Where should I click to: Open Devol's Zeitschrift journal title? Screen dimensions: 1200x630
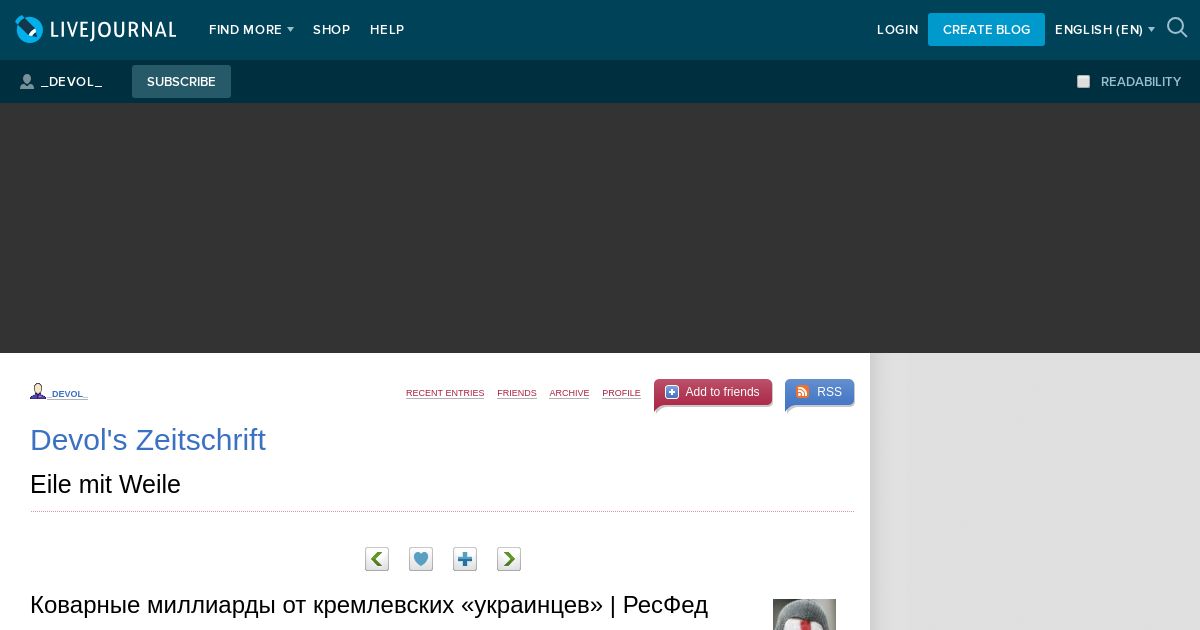(148, 440)
